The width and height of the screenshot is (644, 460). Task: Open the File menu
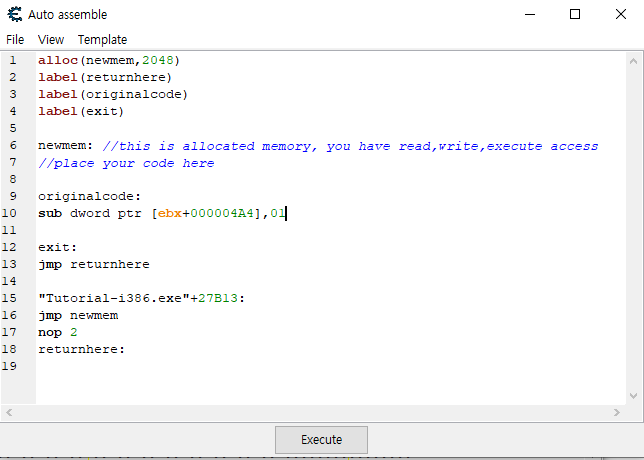[15, 39]
